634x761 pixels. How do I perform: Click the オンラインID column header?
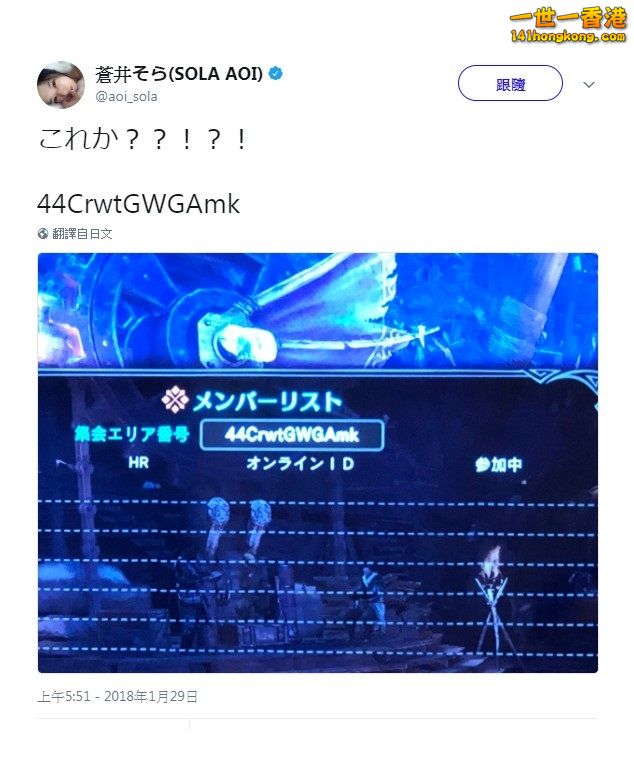click(x=300, y=463)
